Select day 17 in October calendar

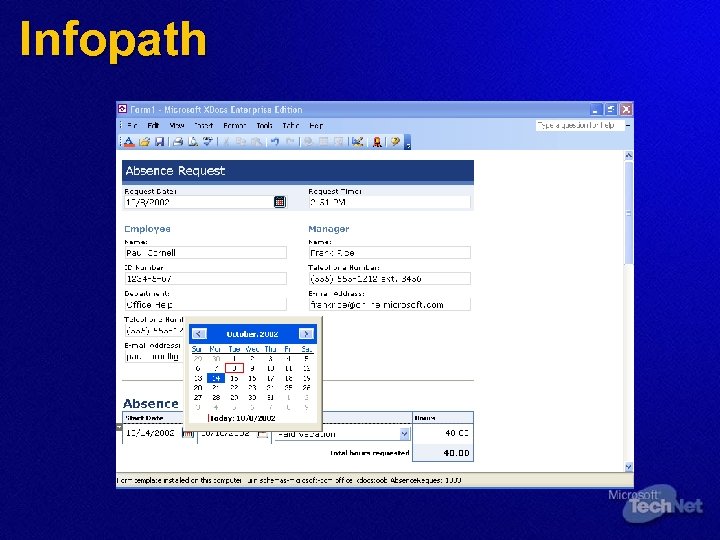click(x=270, y=378)
